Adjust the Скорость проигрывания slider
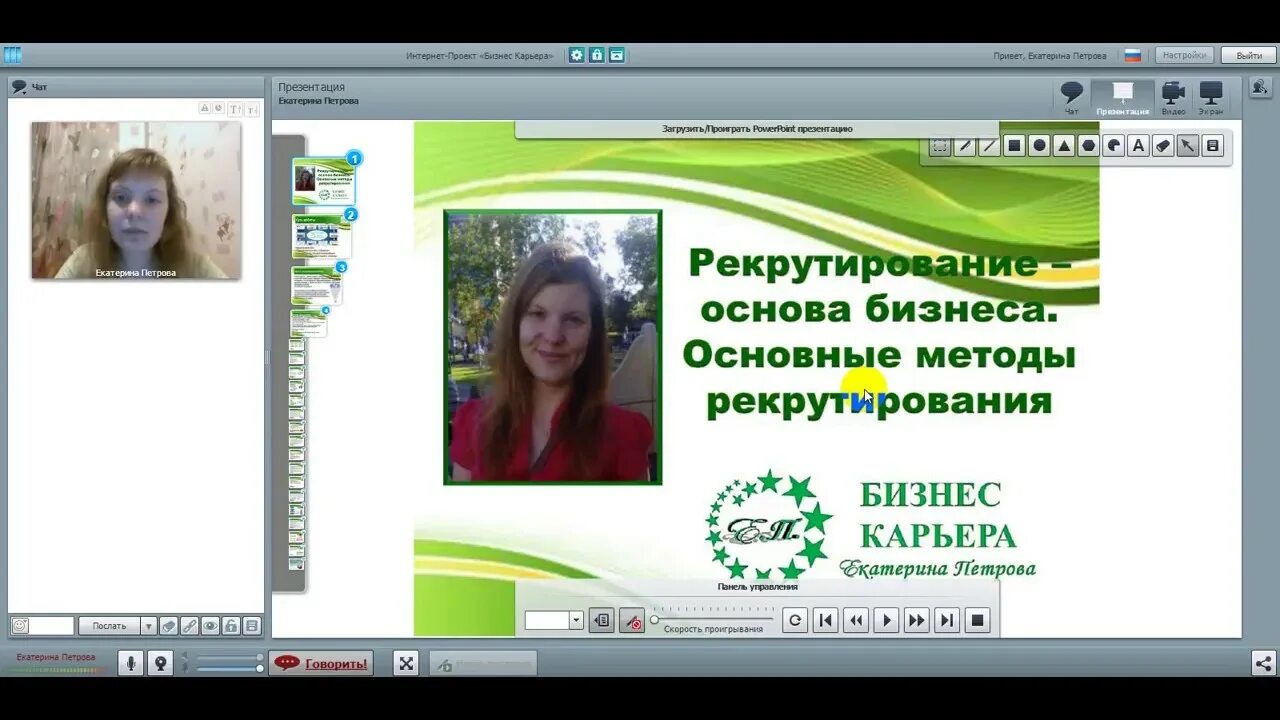Screen dimensions: 1280x720 (655, 620)
